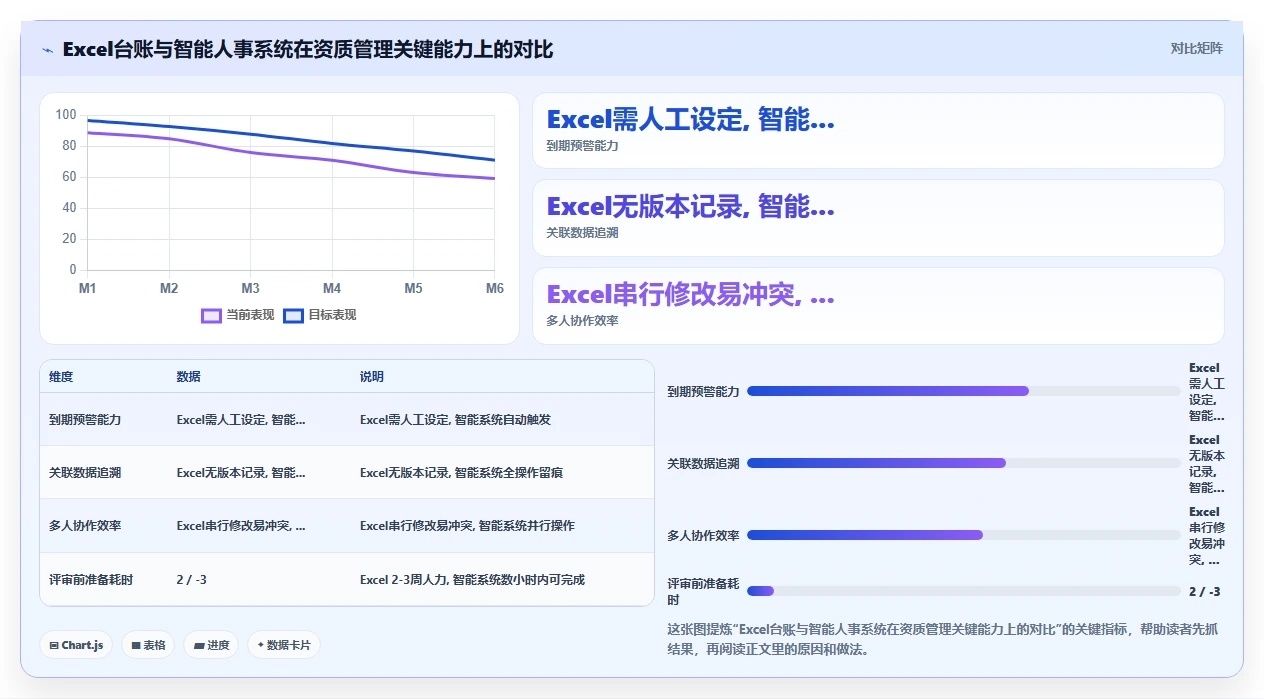Viewport: 1264px width, 699px height.
Task: Click the summary paragraph starting 这张图提炼
Action: [x=942, y=639]
